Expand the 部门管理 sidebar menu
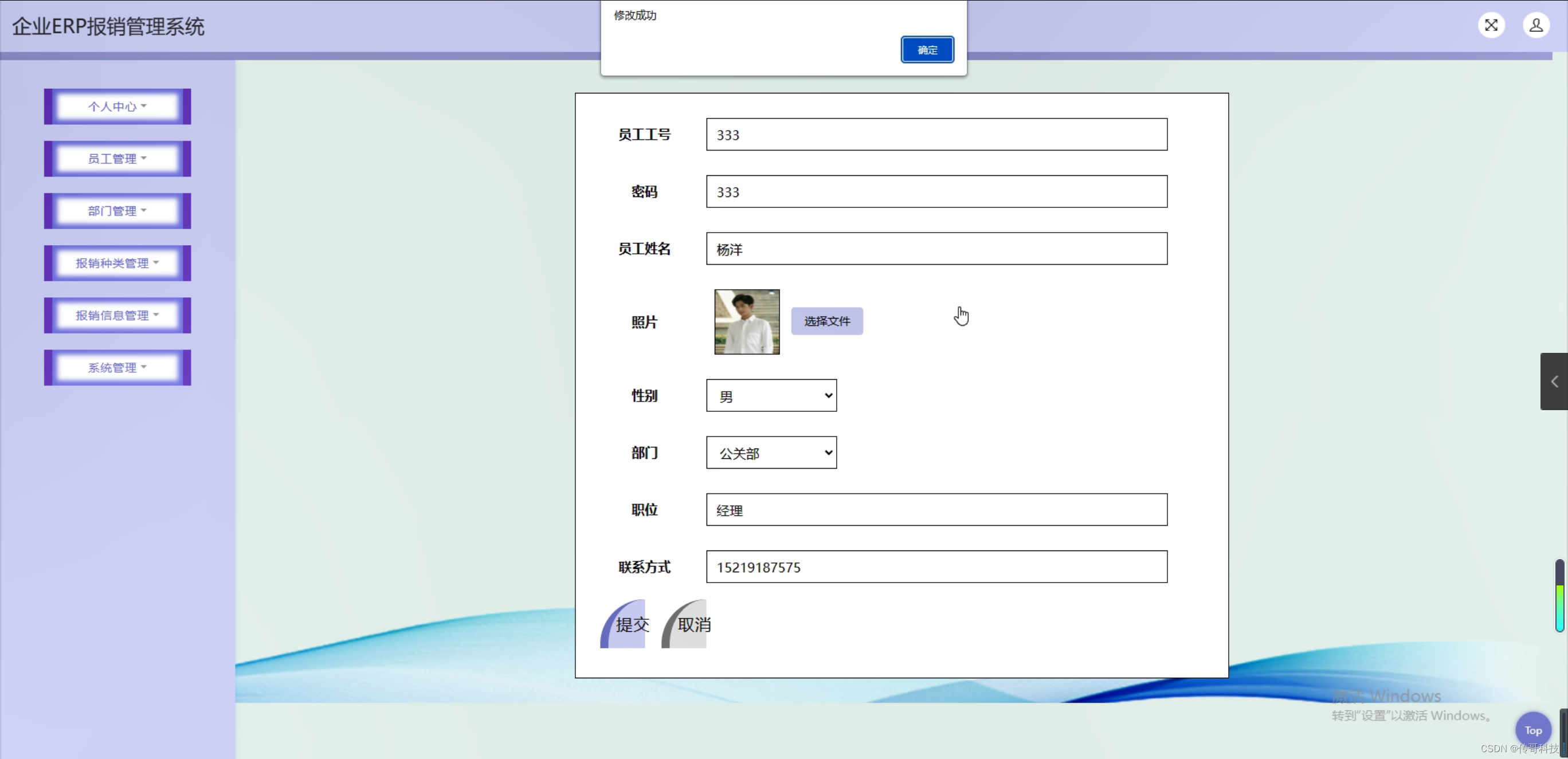1568x759 pixels. tap(117, 210)
